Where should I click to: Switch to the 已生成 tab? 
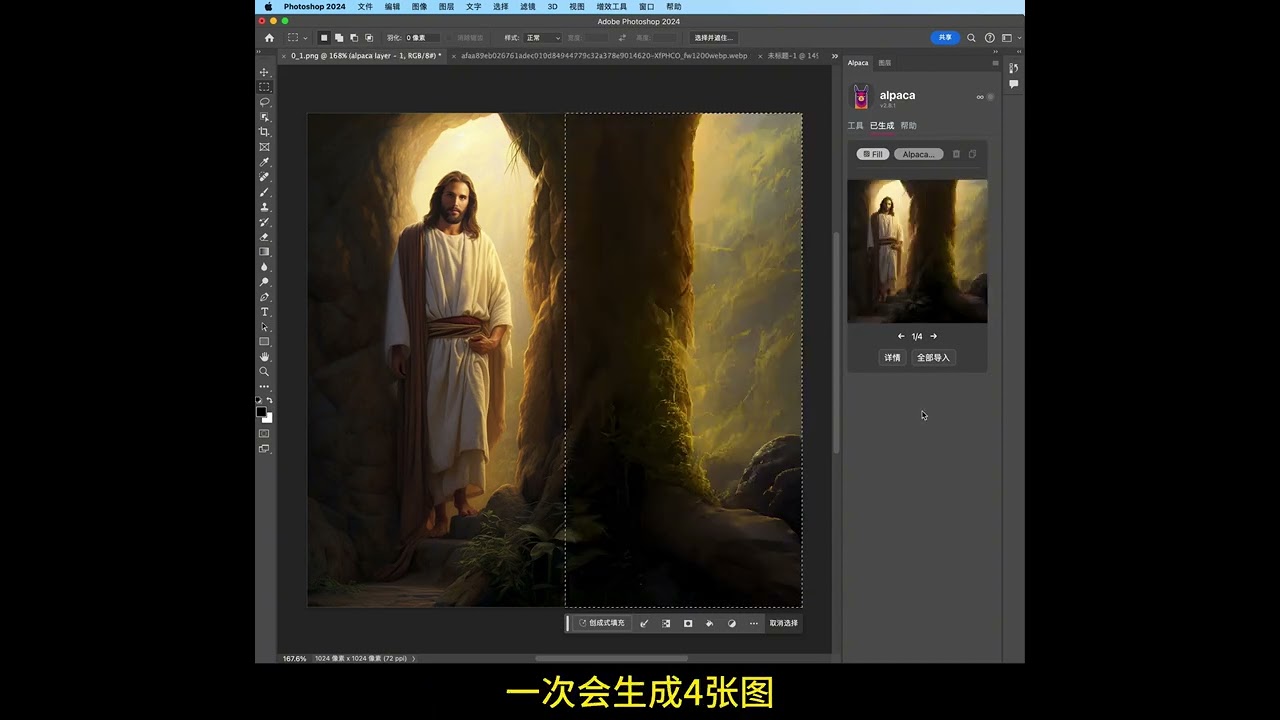(882, 126)
